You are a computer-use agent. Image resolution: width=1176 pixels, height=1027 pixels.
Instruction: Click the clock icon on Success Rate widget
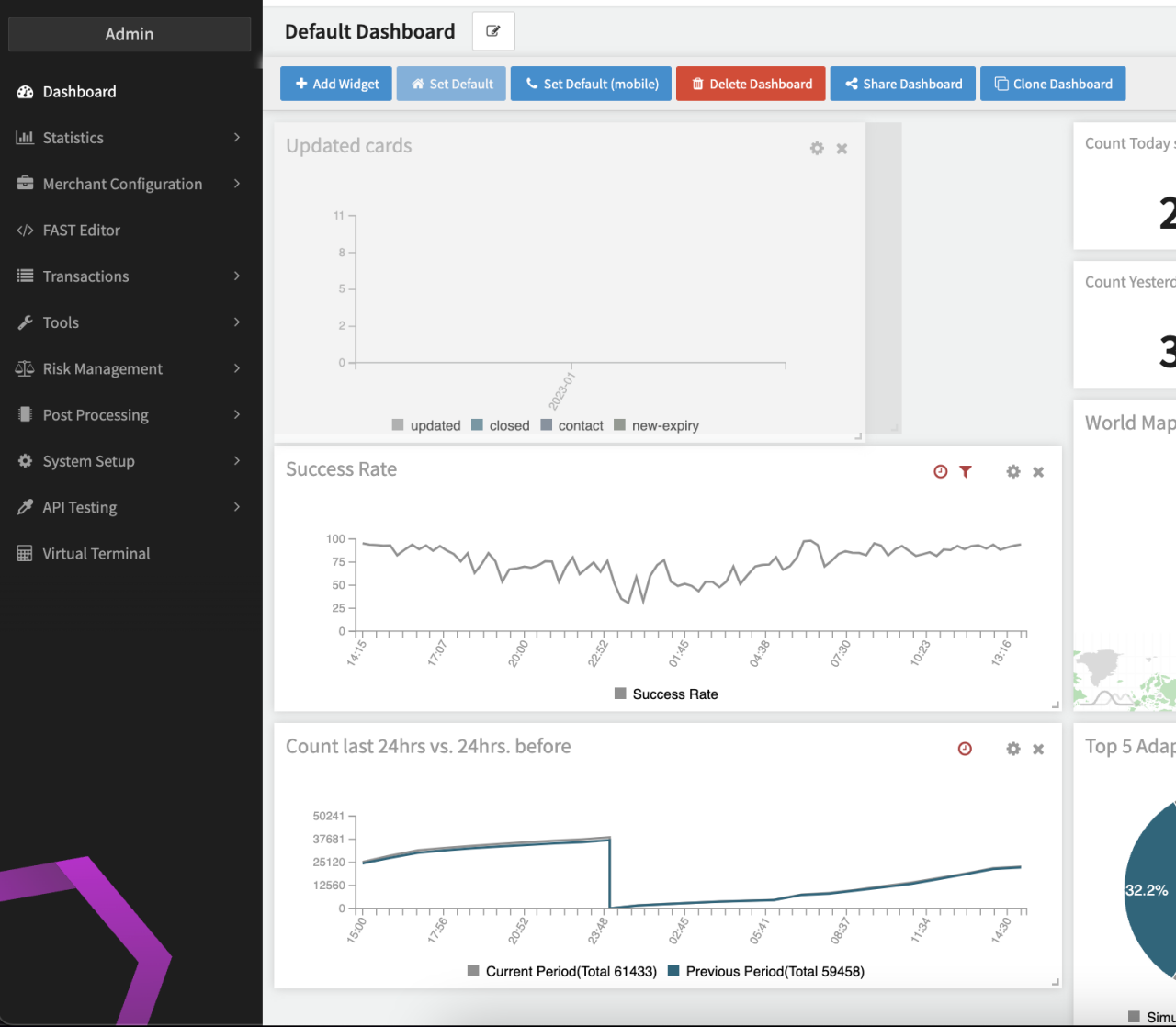(x=940, y=472)
